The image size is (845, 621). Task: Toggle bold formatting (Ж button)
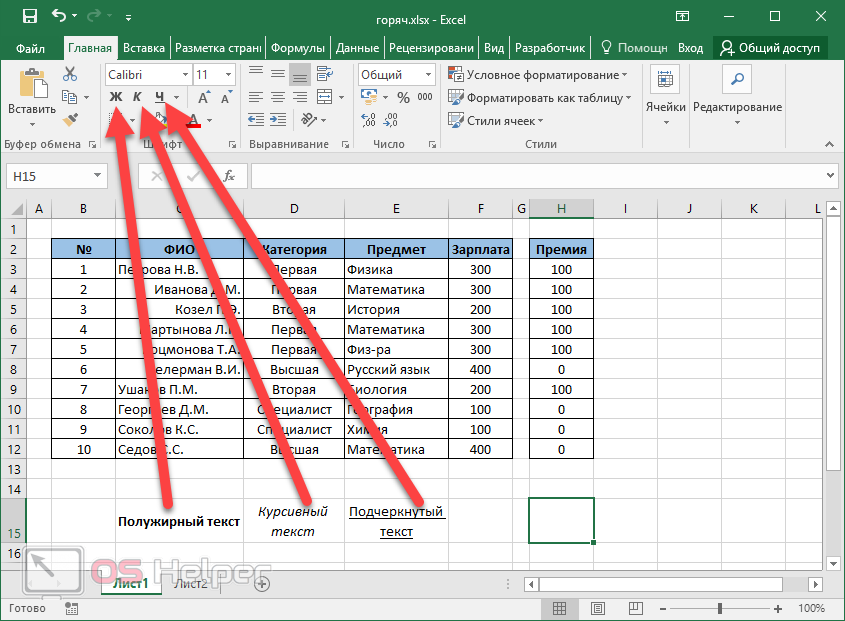(115, 97)
